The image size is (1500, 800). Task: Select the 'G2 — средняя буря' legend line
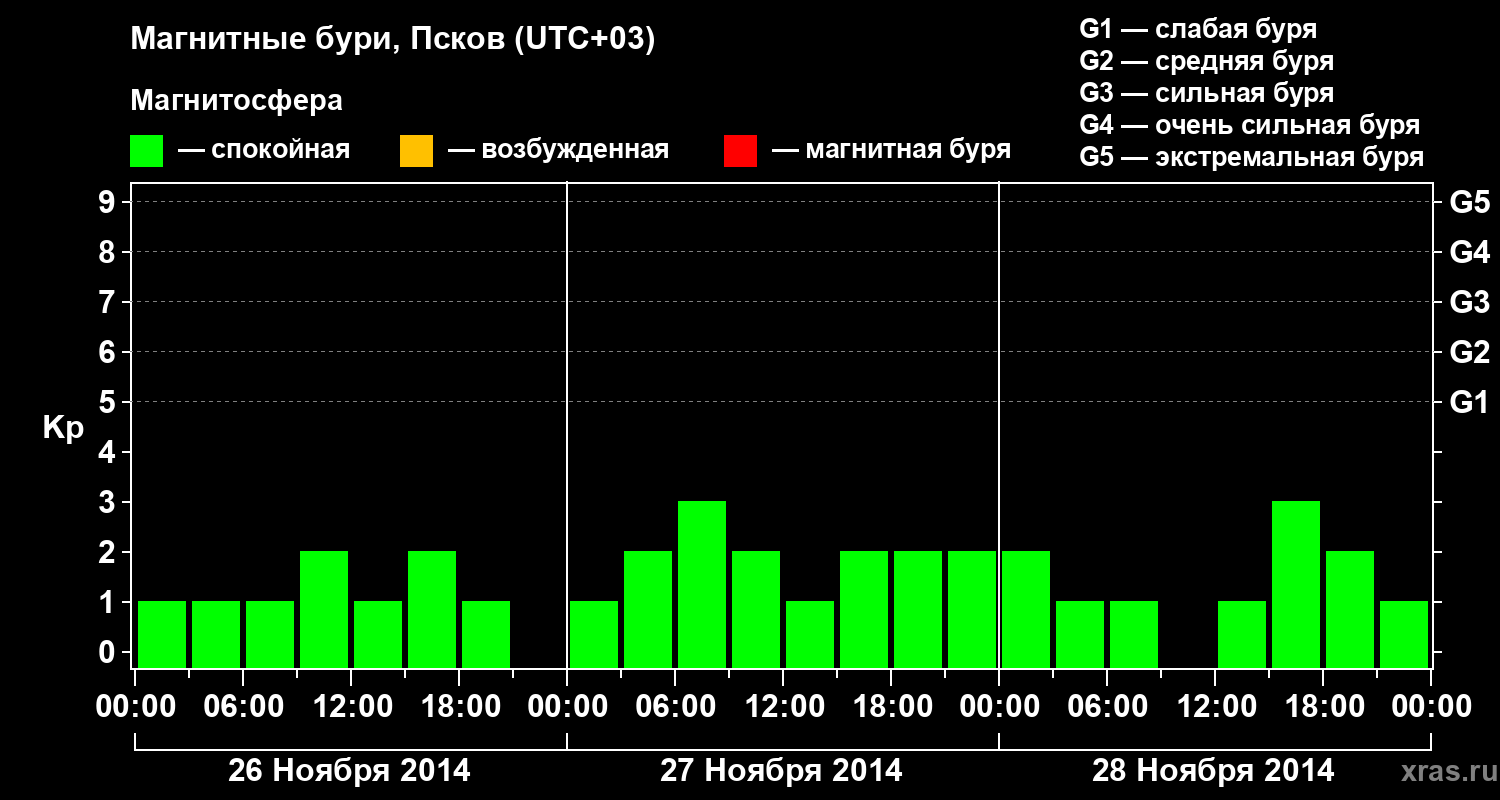point(1206,61)
